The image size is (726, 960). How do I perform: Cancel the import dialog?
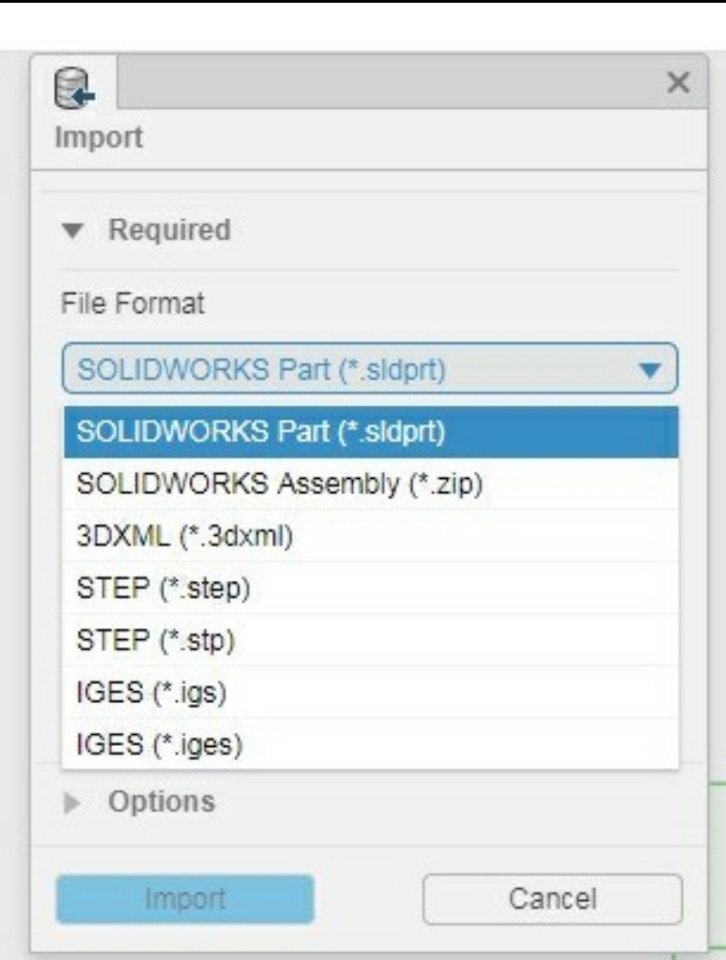[552, 899]
